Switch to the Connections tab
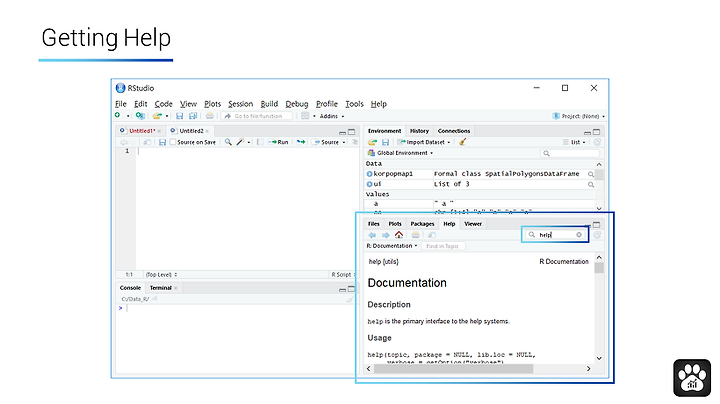The image size is (720, 404). tap(454, 131)
